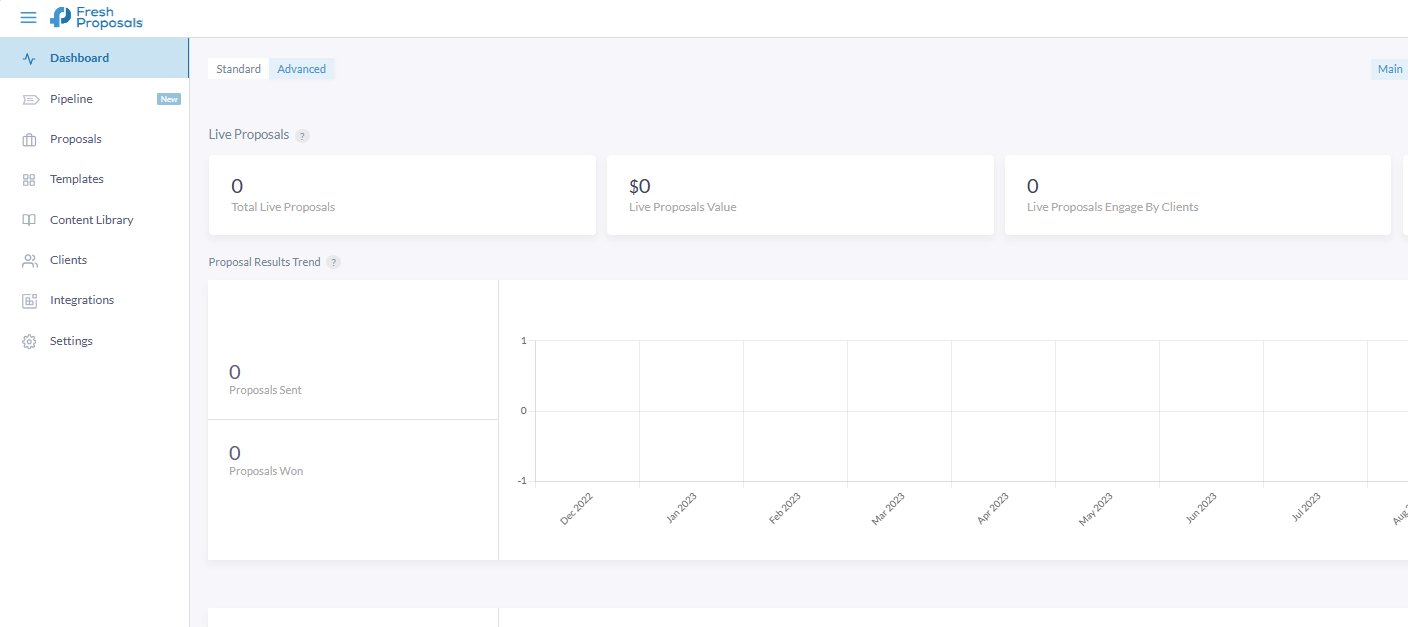Click the Clients people icon
Viewport: 1408px width, 627px height.
pyautogui.click(x=30, y=261)
